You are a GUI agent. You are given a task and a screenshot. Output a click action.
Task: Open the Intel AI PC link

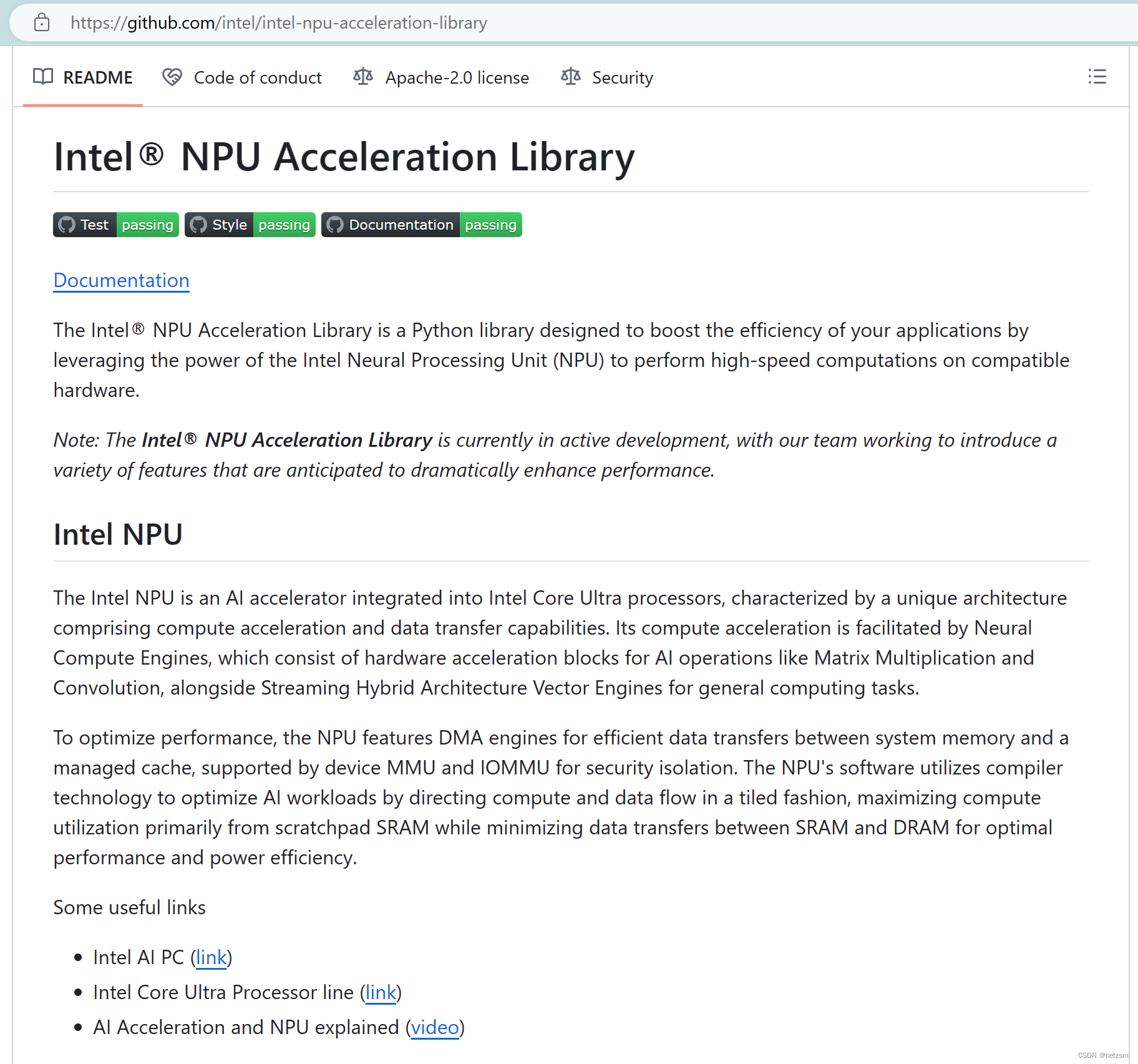point(211,957)
